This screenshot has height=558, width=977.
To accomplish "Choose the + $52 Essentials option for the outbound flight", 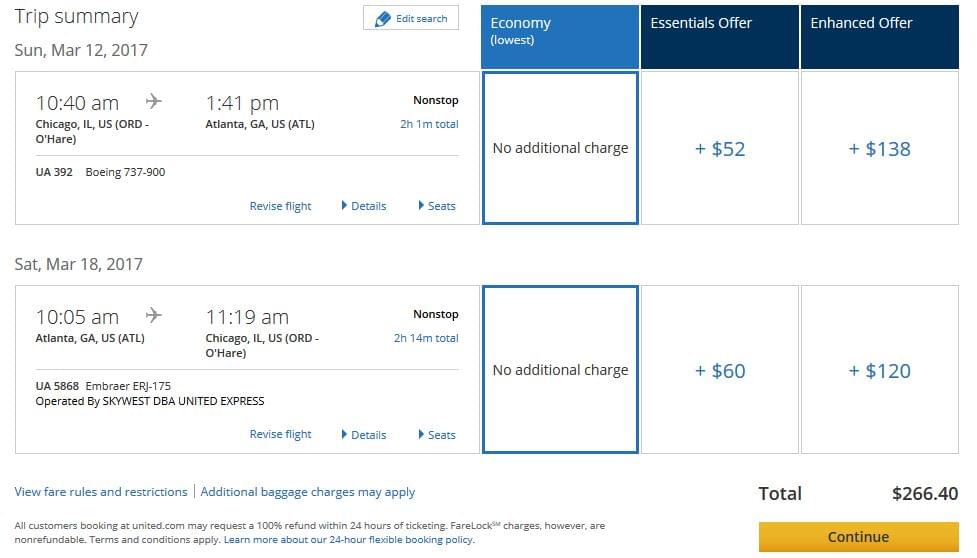I will point(720,148).
